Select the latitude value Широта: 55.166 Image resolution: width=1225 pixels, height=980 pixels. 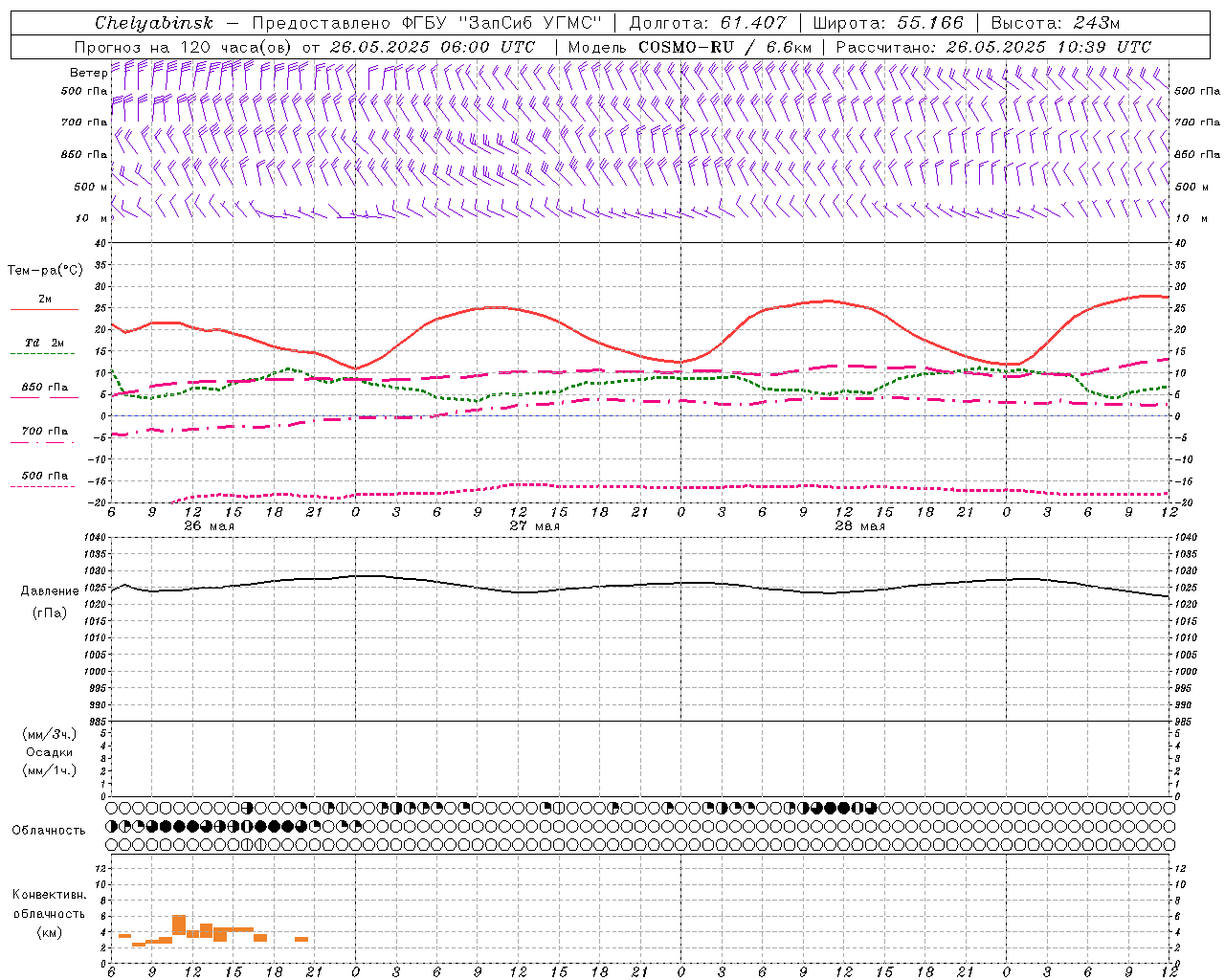(x=887, y=23)
